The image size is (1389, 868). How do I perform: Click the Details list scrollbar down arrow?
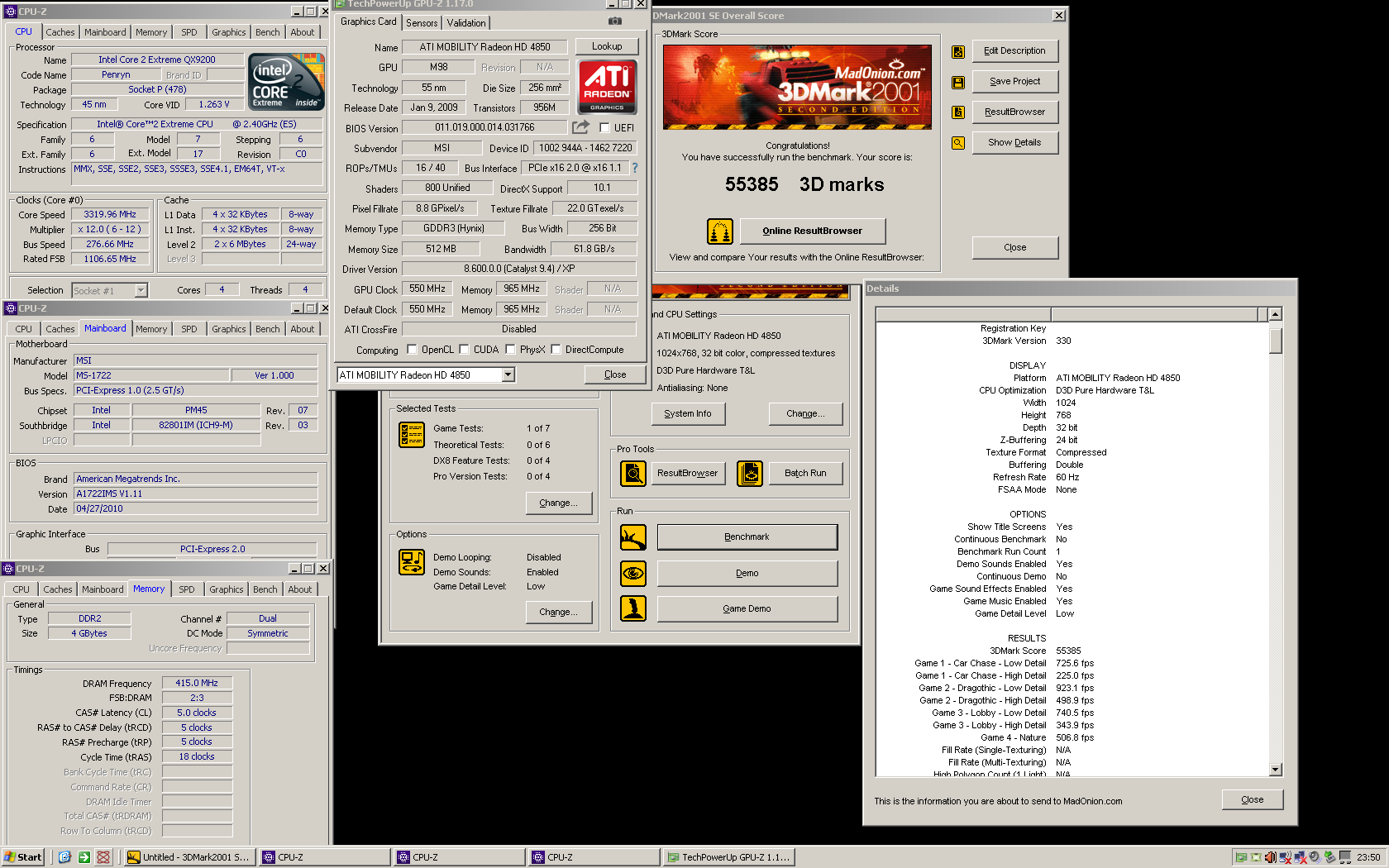point(1275,770)
